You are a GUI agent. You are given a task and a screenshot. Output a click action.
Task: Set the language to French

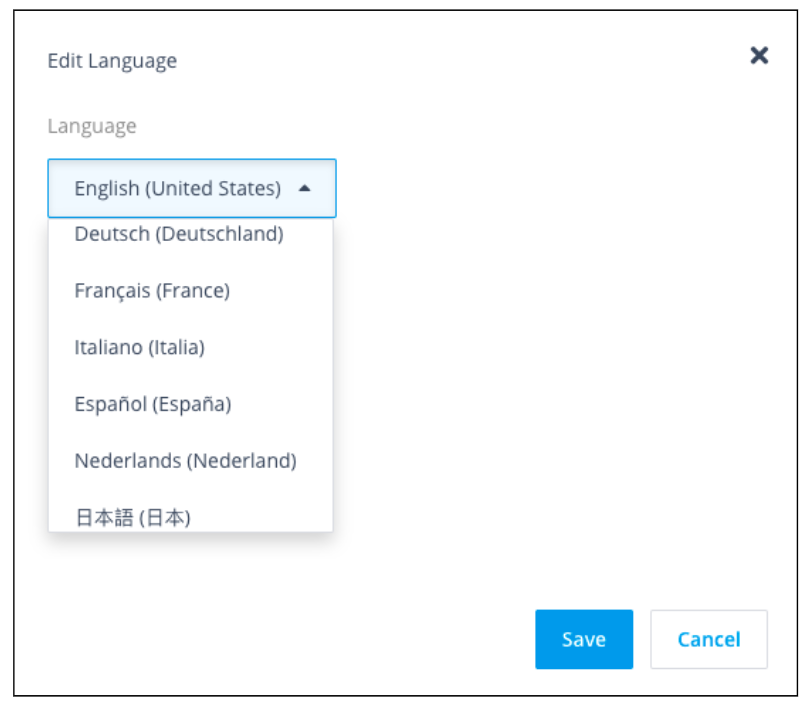(x=152, y=291)
